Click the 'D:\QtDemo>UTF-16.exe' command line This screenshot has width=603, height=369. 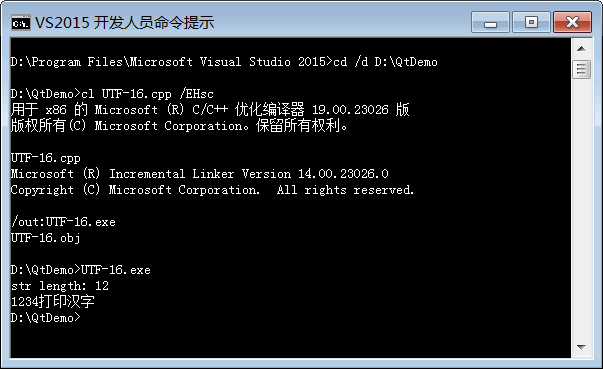[x=80, y=270]
